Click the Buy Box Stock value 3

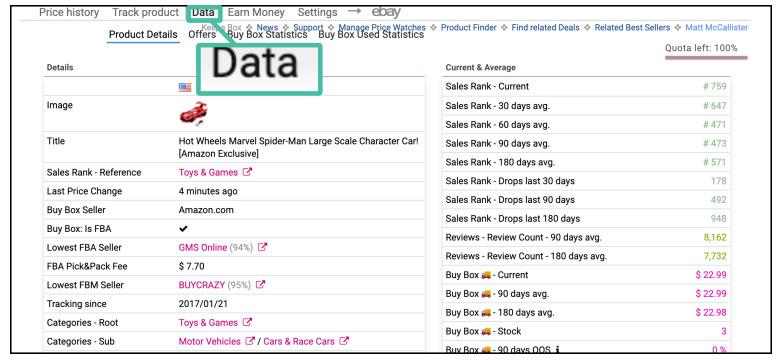click(x=724, y=332)
